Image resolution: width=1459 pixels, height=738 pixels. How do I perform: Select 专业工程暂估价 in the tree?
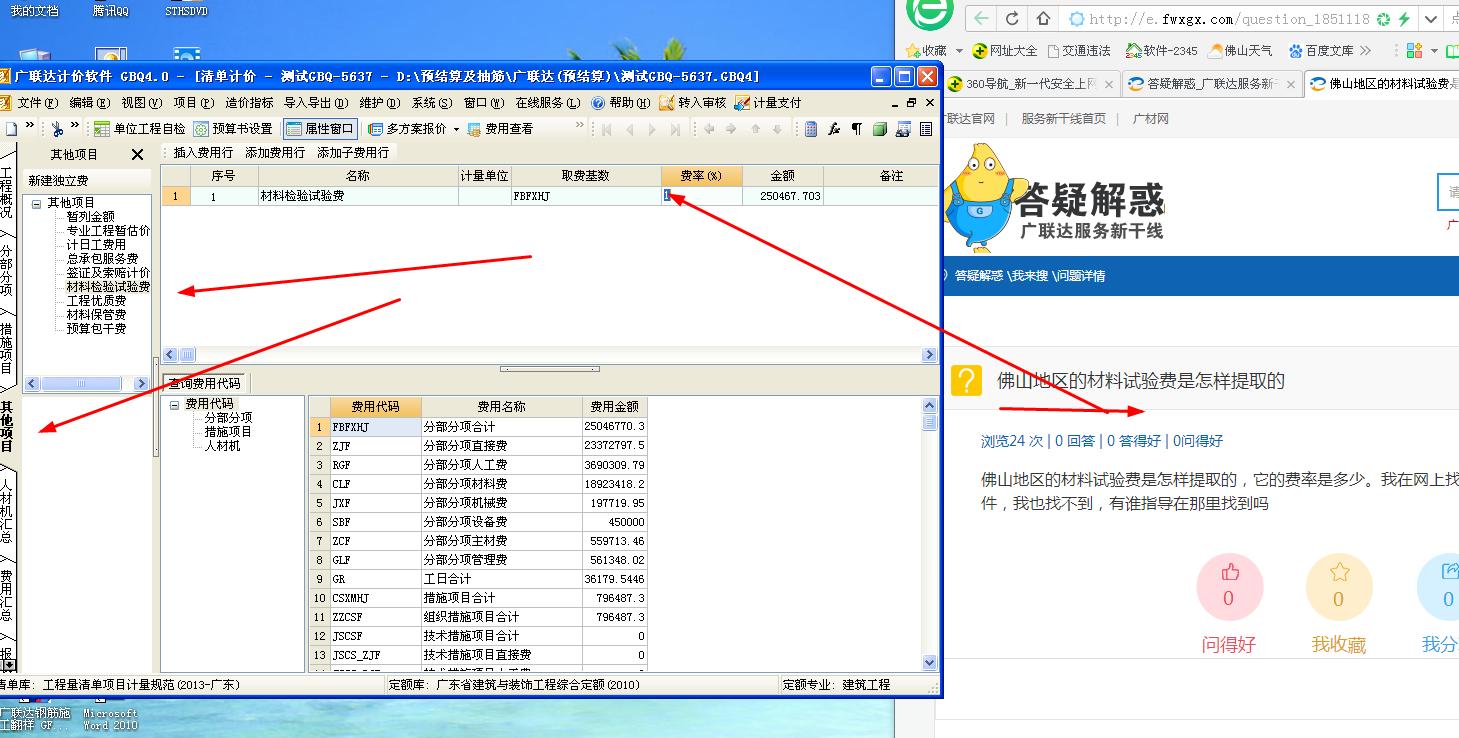pyautogui.click(x=108, y=230)
